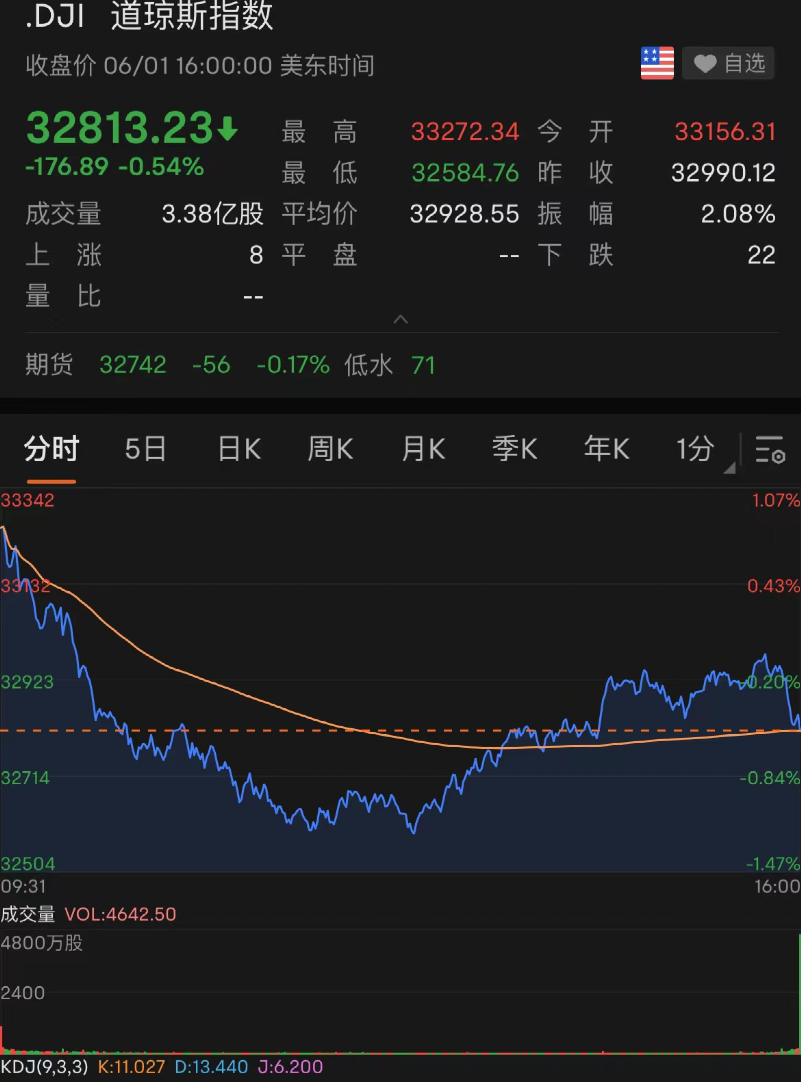Select the 5日 five-day chart
The image size is (801, 1082).
[x=144, y=449]
